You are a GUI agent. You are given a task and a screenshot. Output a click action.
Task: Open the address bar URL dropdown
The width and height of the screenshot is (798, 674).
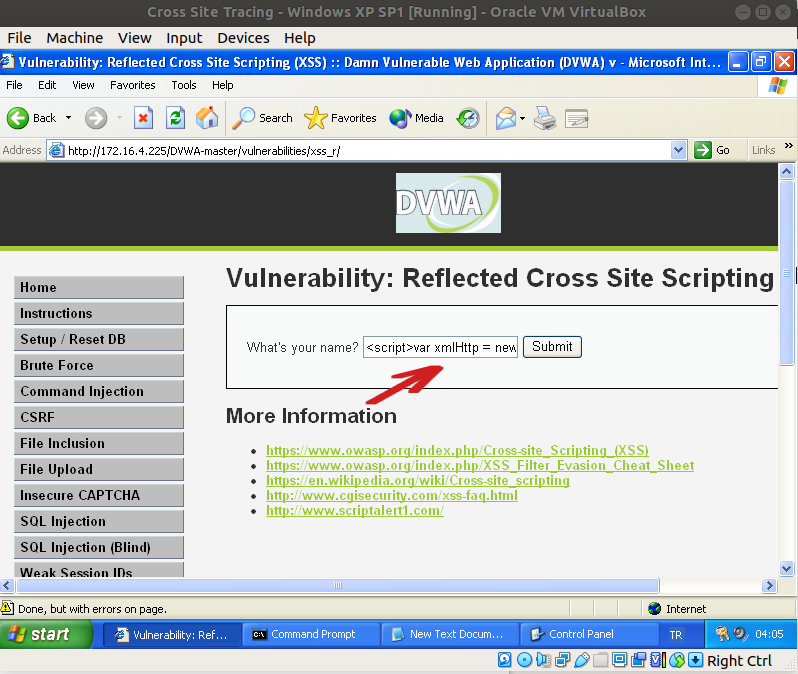point(678,150)
